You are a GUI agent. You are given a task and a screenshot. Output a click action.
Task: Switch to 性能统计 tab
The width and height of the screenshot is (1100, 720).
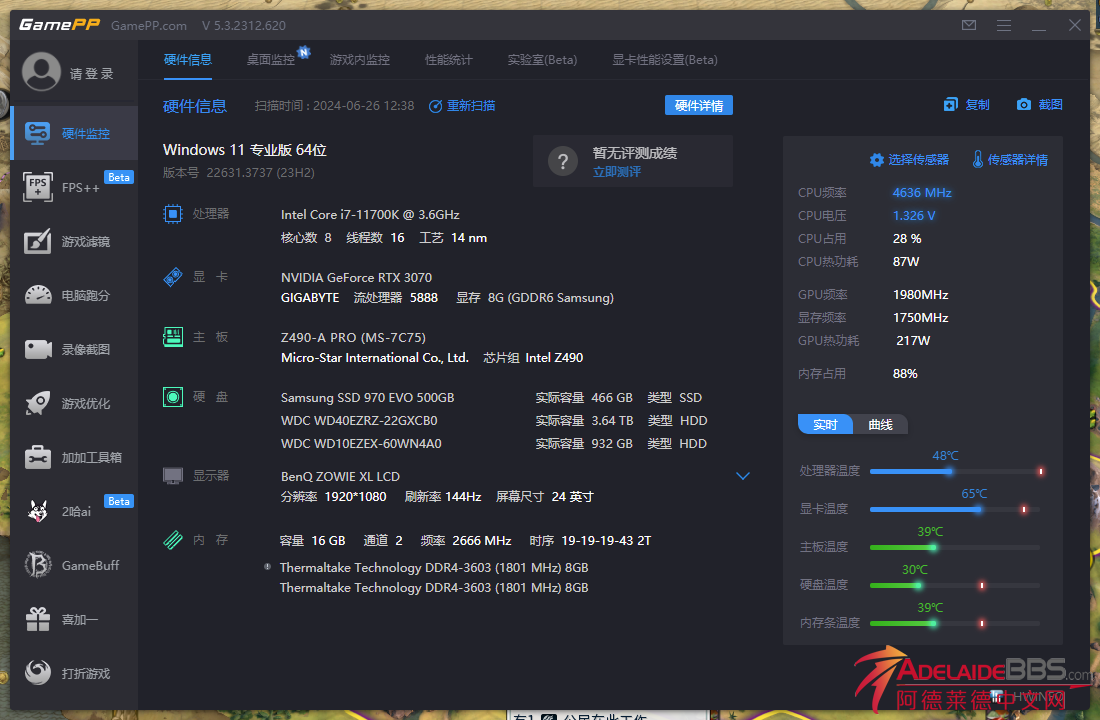(448, 60)
